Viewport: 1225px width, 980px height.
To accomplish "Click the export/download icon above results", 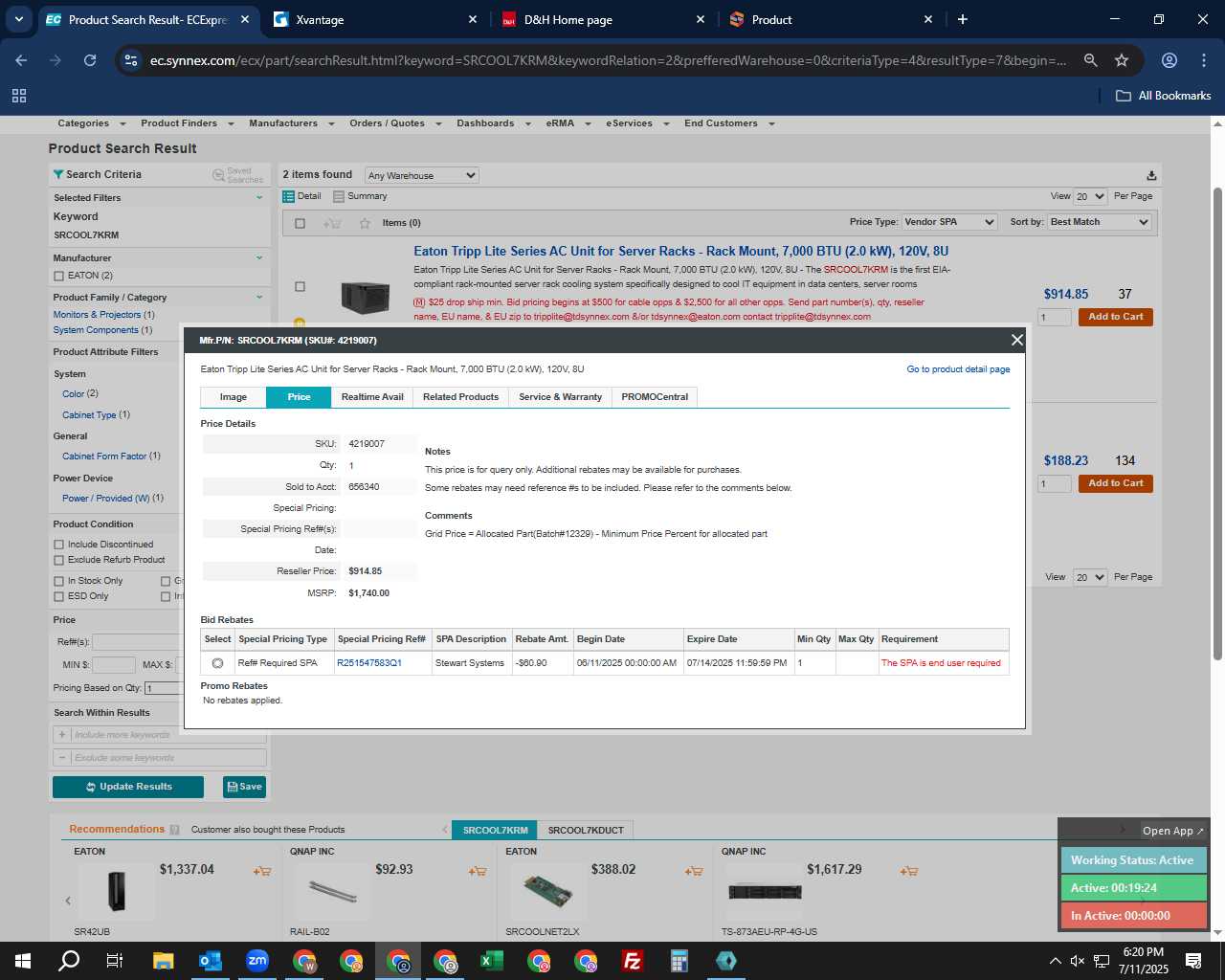I will click(x=1151, y=175).
